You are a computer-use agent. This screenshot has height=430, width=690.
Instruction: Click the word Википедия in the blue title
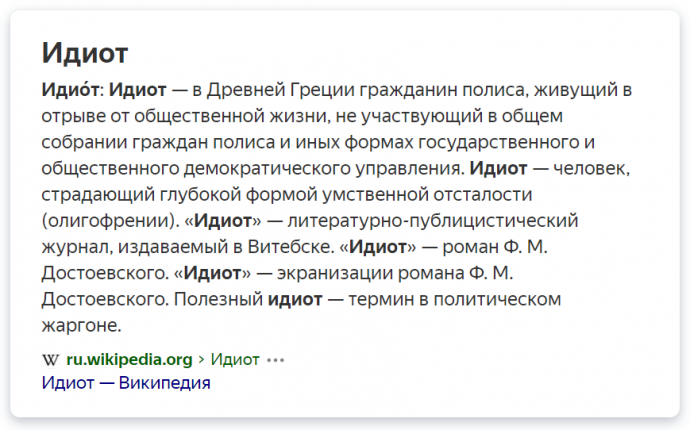pyautogui.click(x=165, y=383)
